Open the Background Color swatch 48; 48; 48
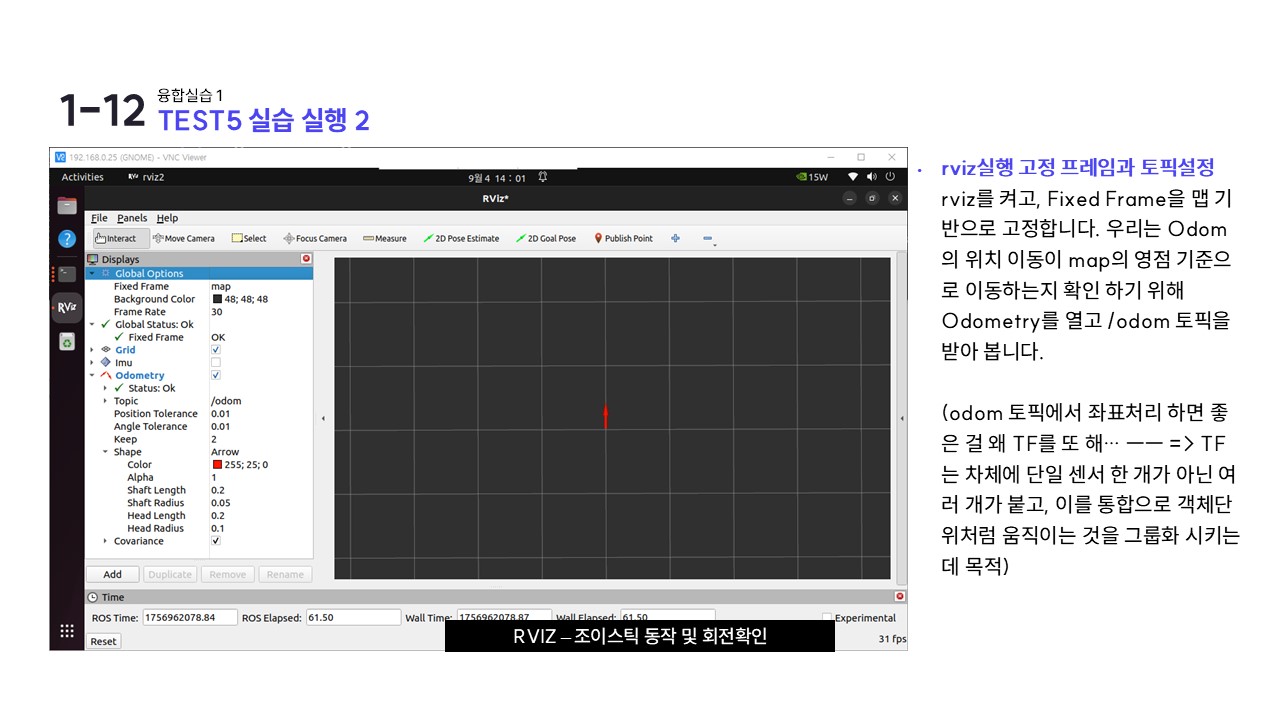1280x720 pixels. [x=217, y=299]
